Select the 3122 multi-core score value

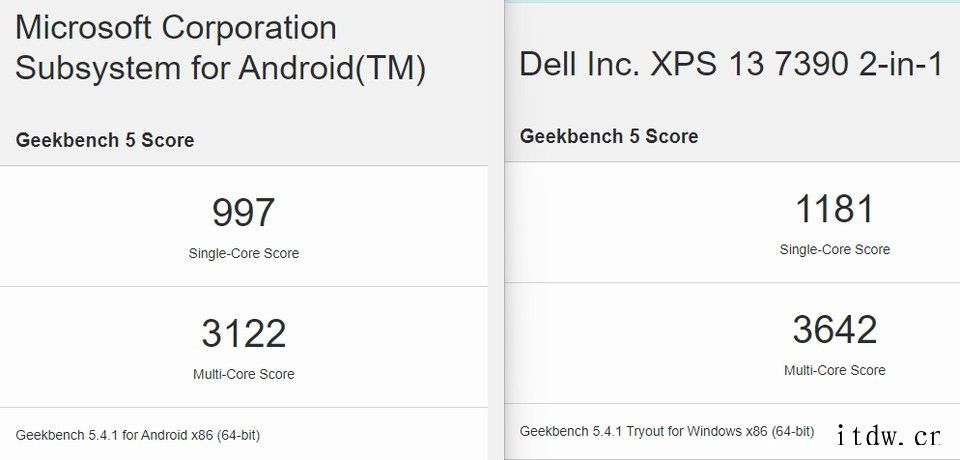click(x=244, y=333)
